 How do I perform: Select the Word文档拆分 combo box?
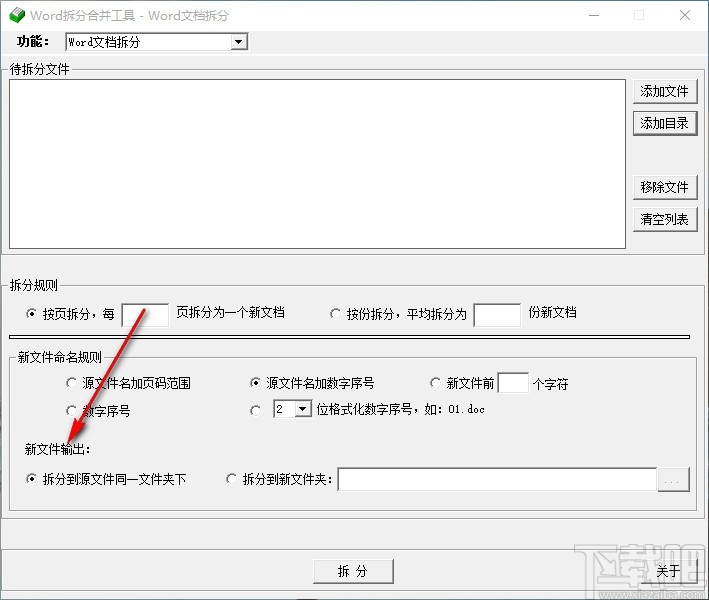(x=156, y=42)
